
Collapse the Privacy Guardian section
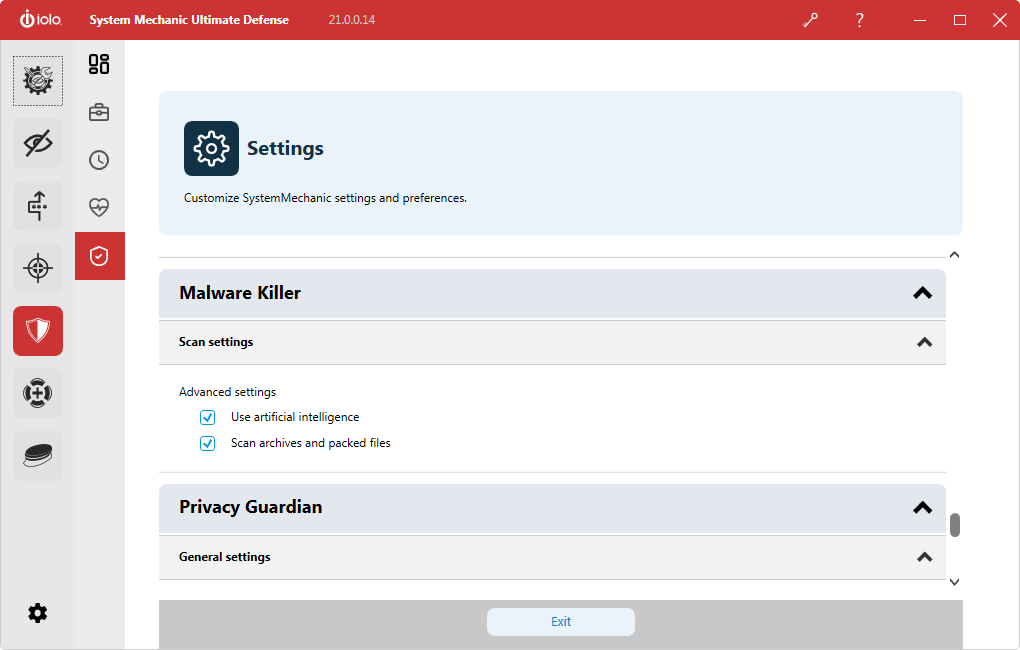922,508
